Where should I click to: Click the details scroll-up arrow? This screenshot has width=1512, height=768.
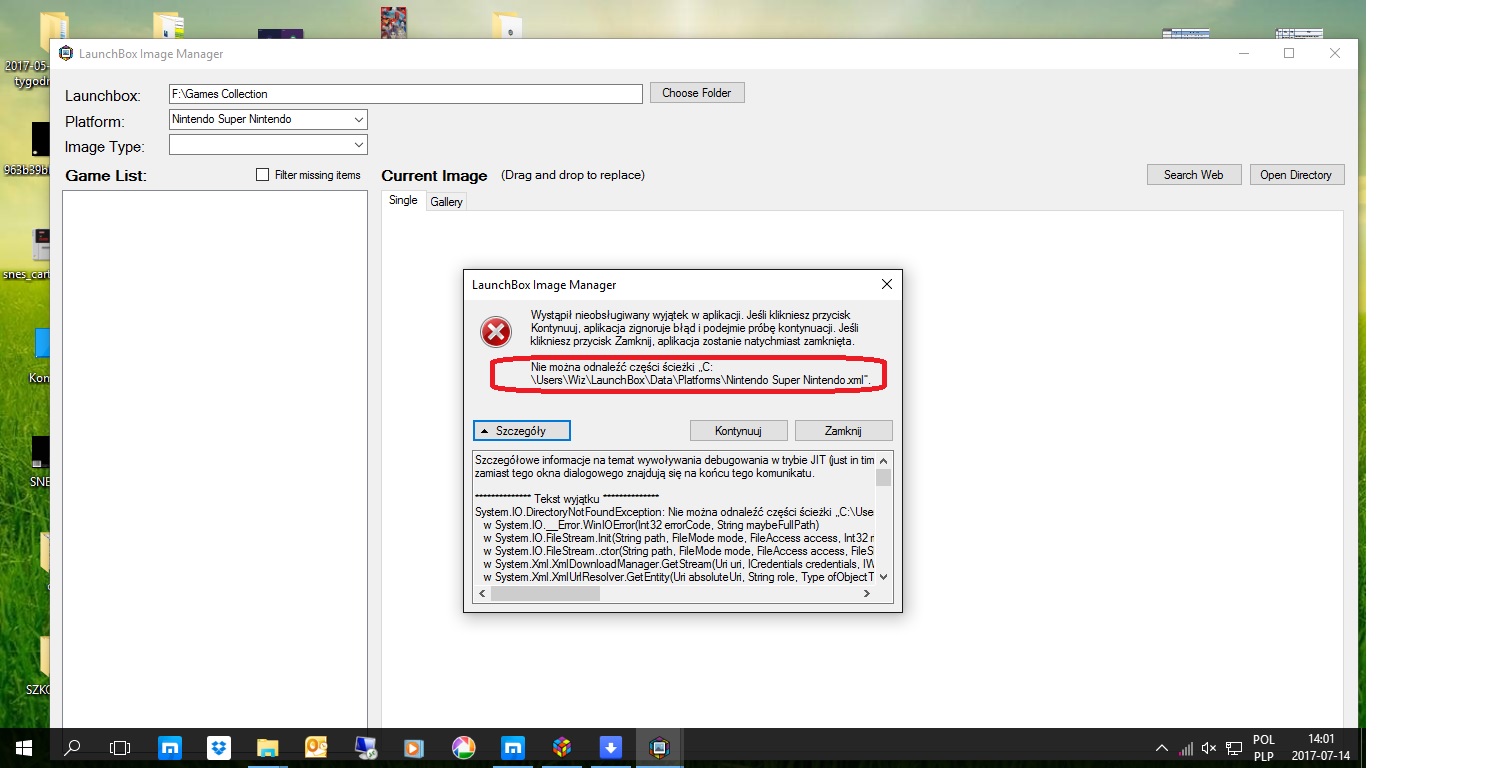[883, 459]
